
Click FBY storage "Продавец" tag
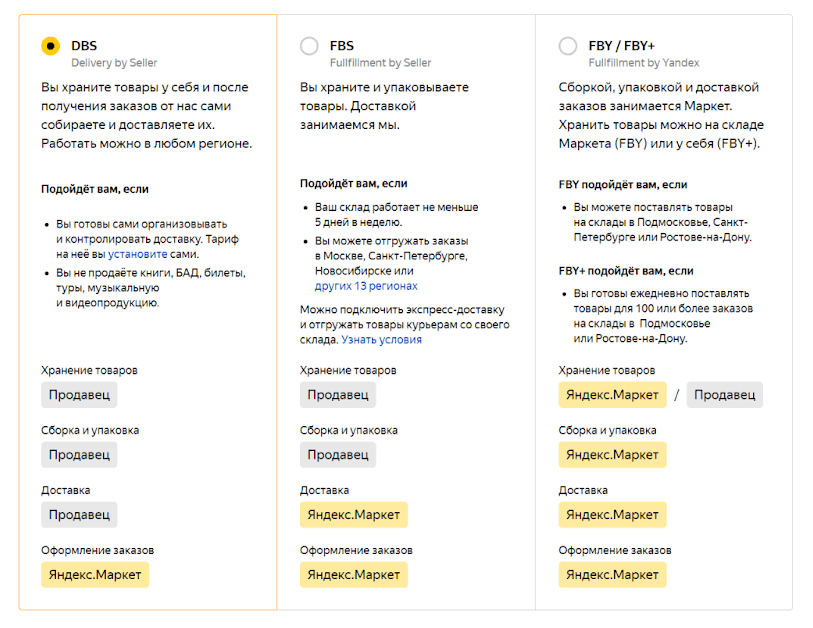[x=724, y=395]
